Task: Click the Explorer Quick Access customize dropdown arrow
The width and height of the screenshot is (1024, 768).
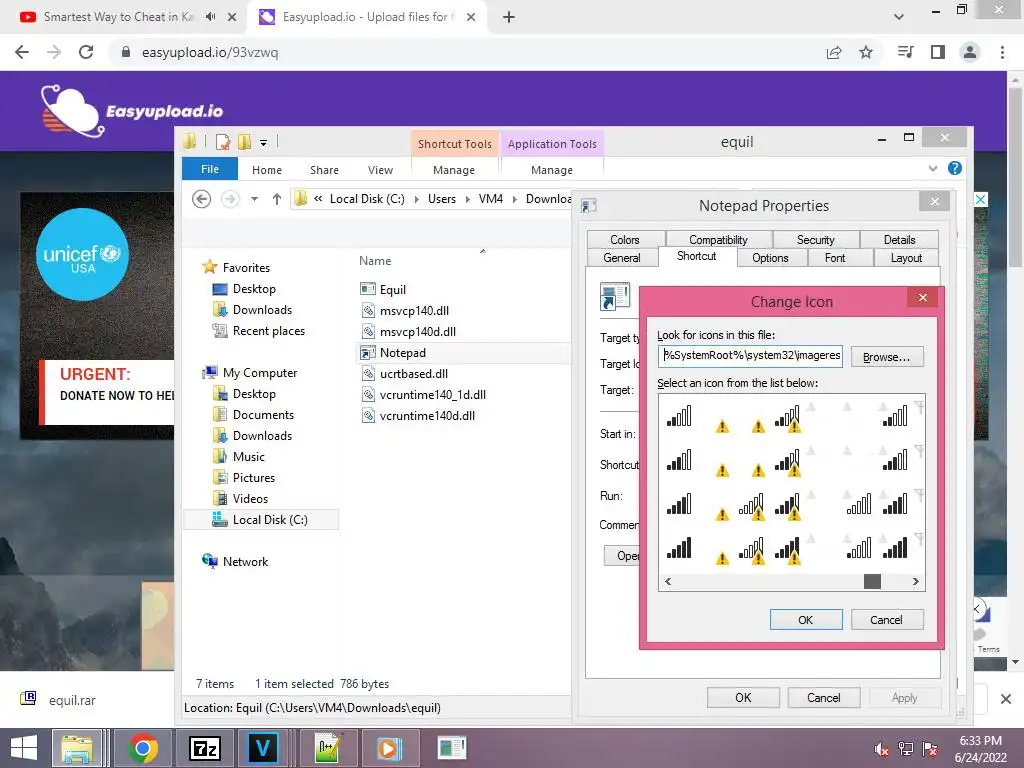Action: pos(263,142)
